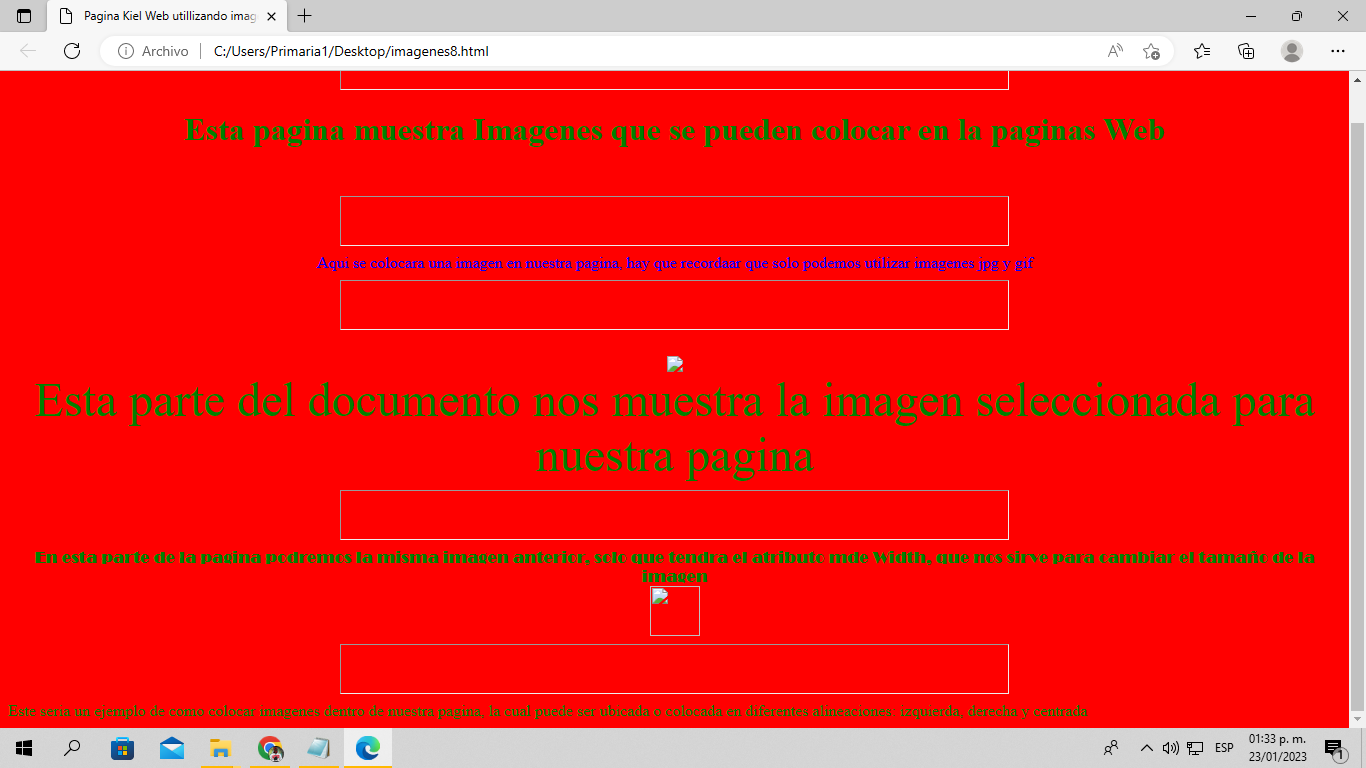This screenshot has height=768, width=1366.
Task: Click the broken image above the large heading
Action: (675, 365)
